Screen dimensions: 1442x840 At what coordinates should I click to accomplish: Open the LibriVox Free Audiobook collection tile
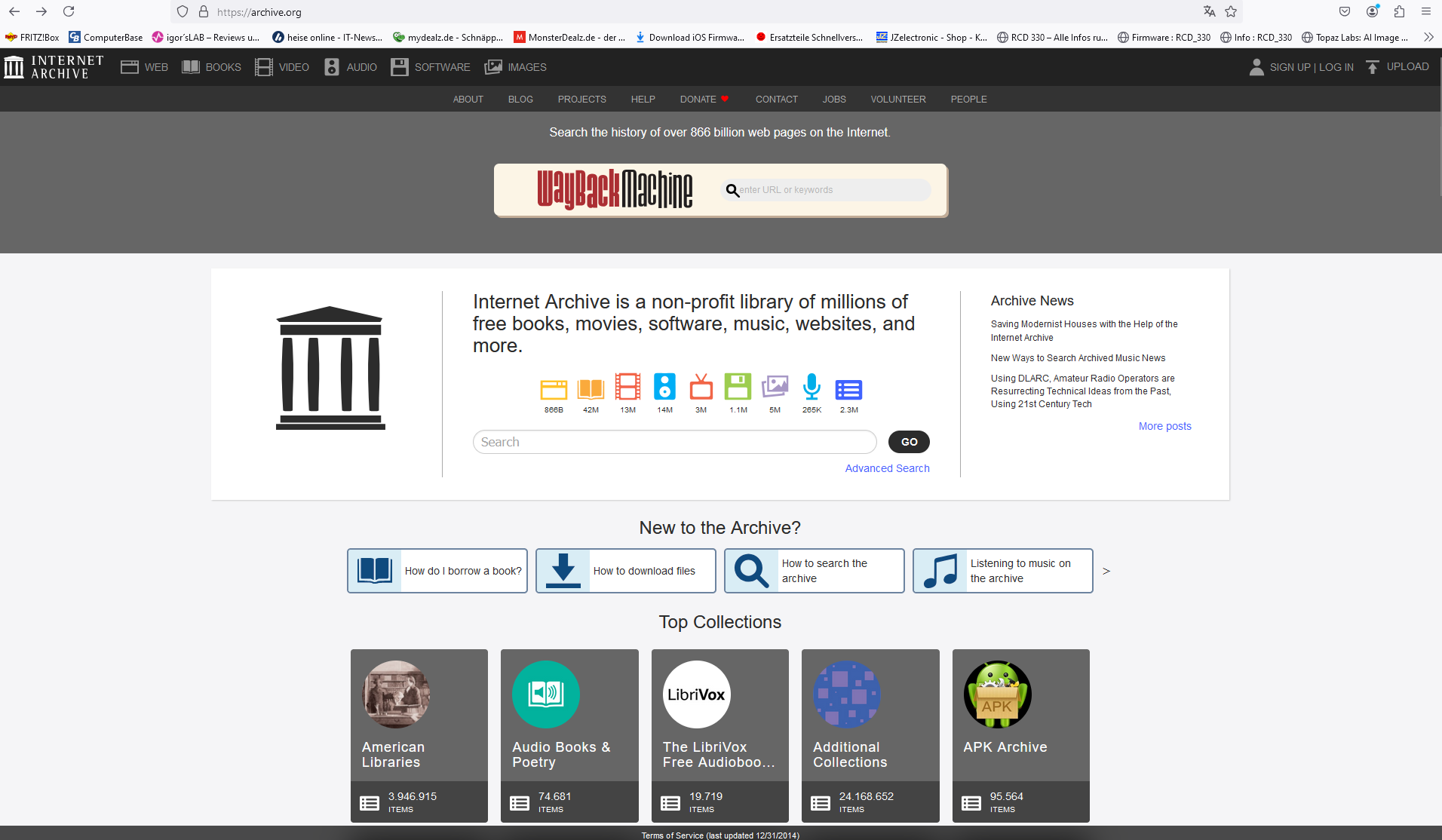click(720, 735)
